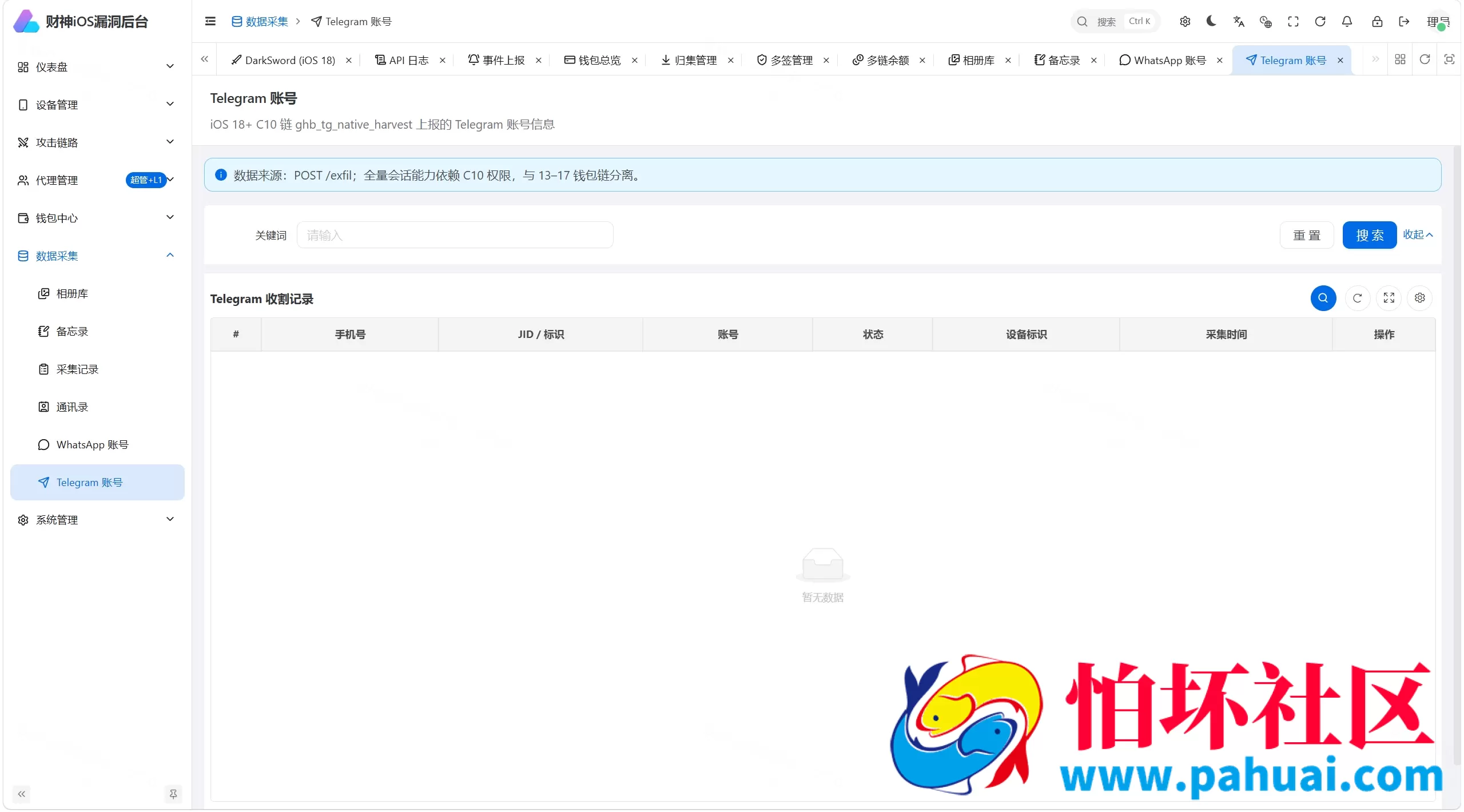The image size is (1464, 812).
Task: Open 采集记录 in the sidebar
Action: point(97,369)
